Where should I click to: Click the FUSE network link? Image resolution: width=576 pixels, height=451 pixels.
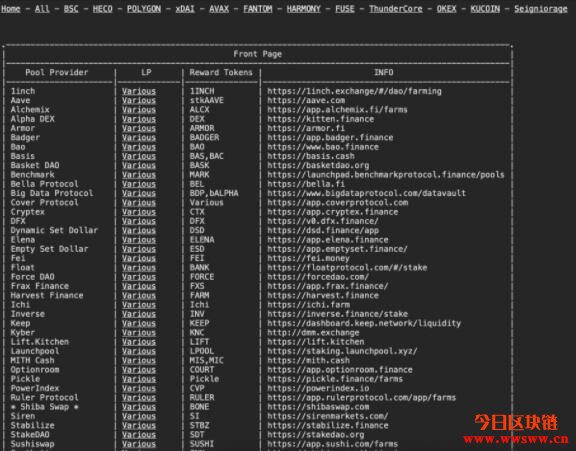tap(345, 8)
